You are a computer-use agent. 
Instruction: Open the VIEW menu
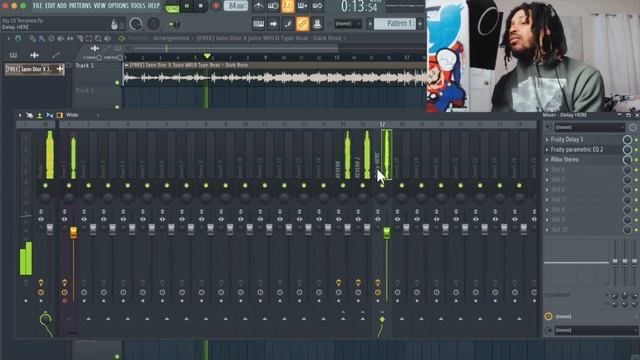(100, 6)
